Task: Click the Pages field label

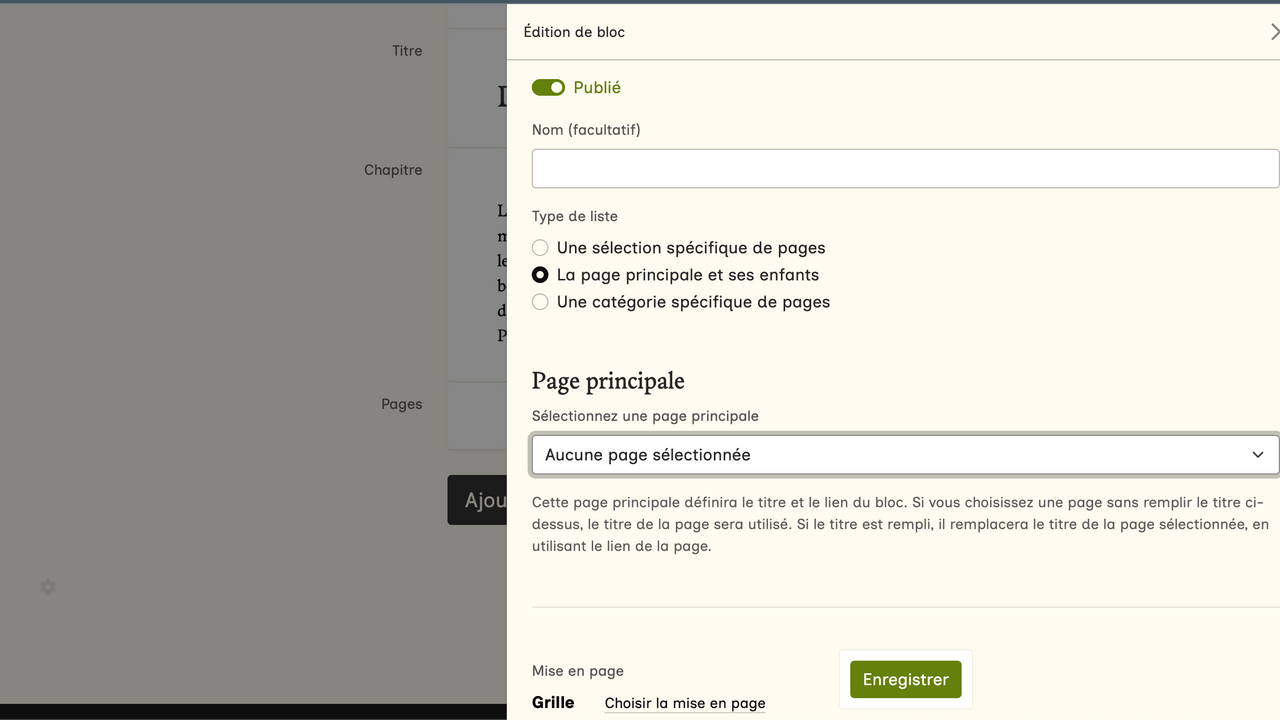Action: pyautogui.click(x=401, y=404)
